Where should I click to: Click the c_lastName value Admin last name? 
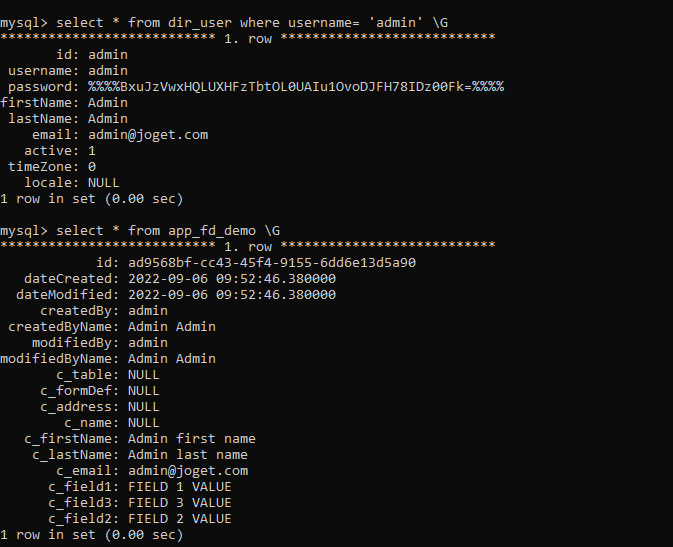tap(188, 455)
